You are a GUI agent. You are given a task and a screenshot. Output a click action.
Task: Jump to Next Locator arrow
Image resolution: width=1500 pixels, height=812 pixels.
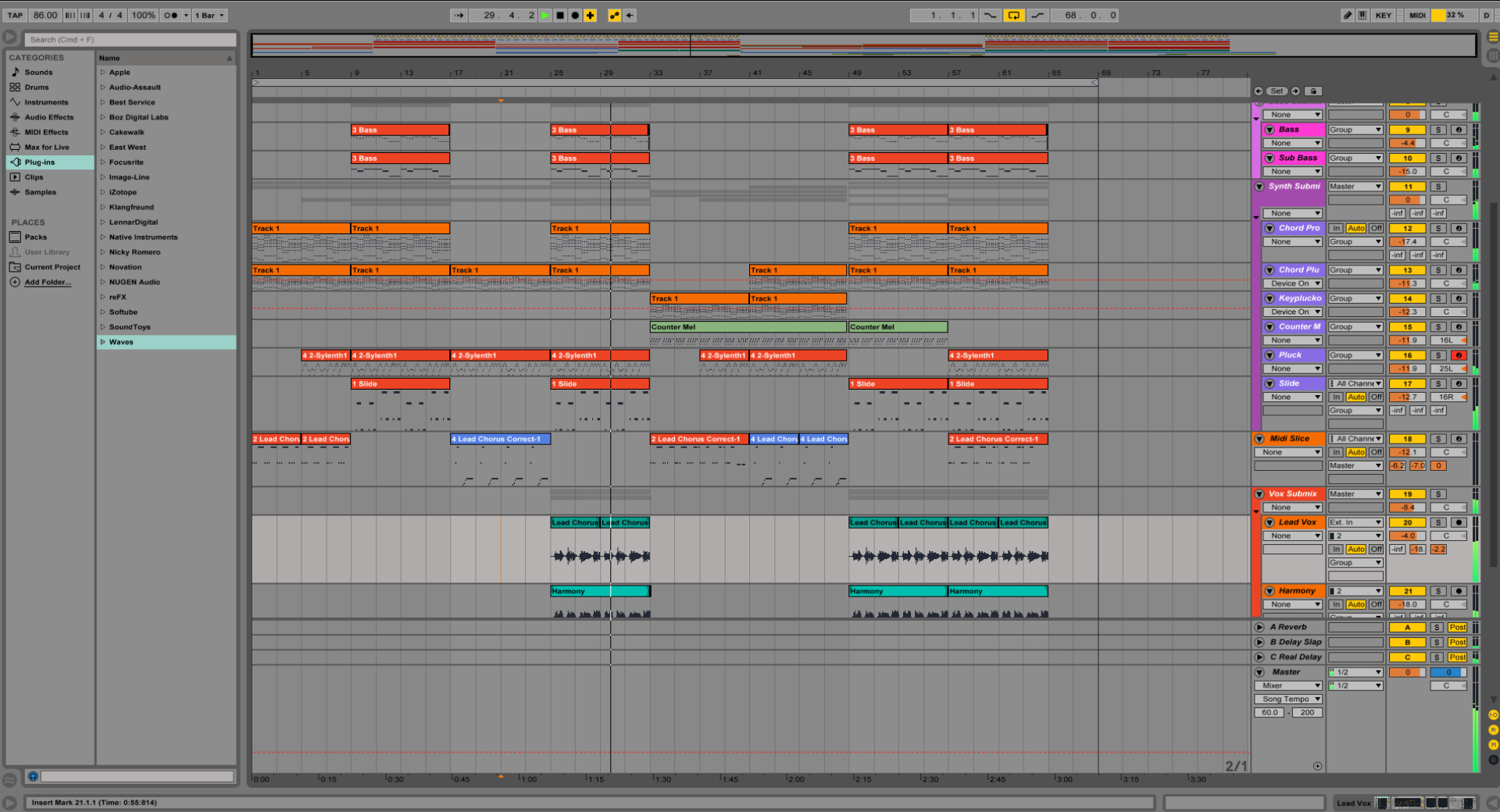(x=1295, y=91)
